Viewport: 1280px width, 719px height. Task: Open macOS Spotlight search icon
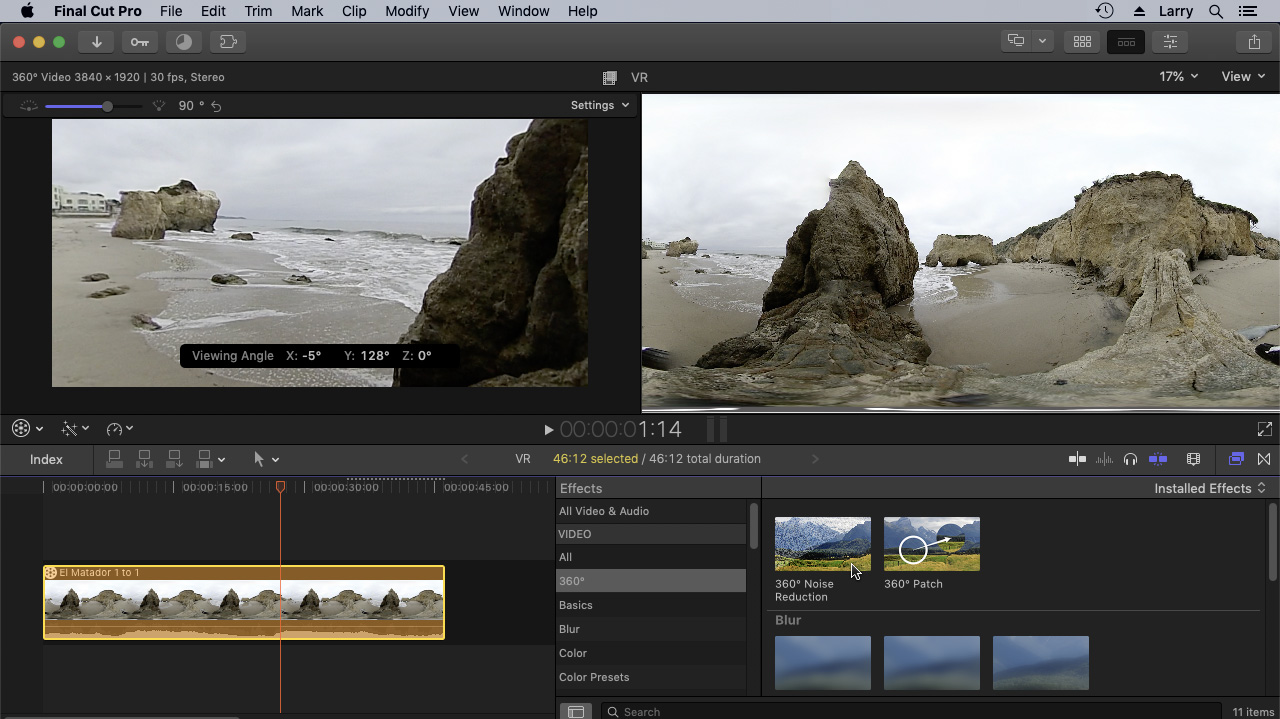point(1216,11)
